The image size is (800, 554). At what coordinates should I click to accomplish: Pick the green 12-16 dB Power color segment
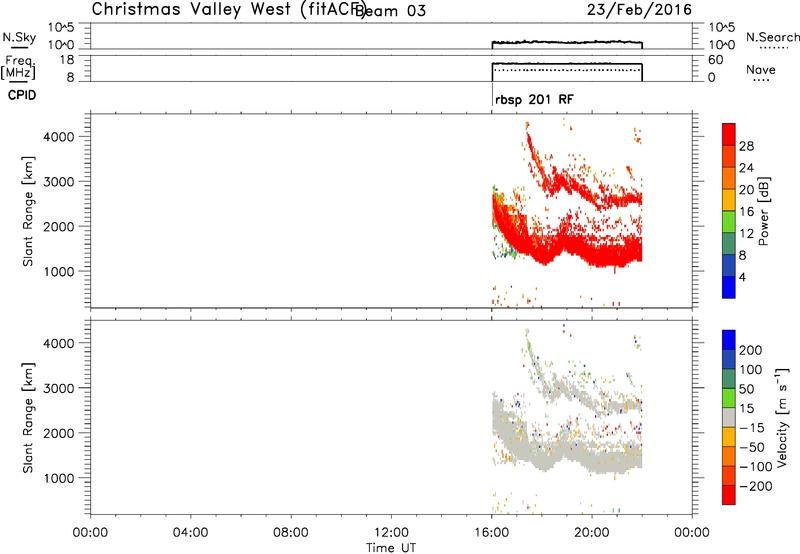(x=729, y=221)
